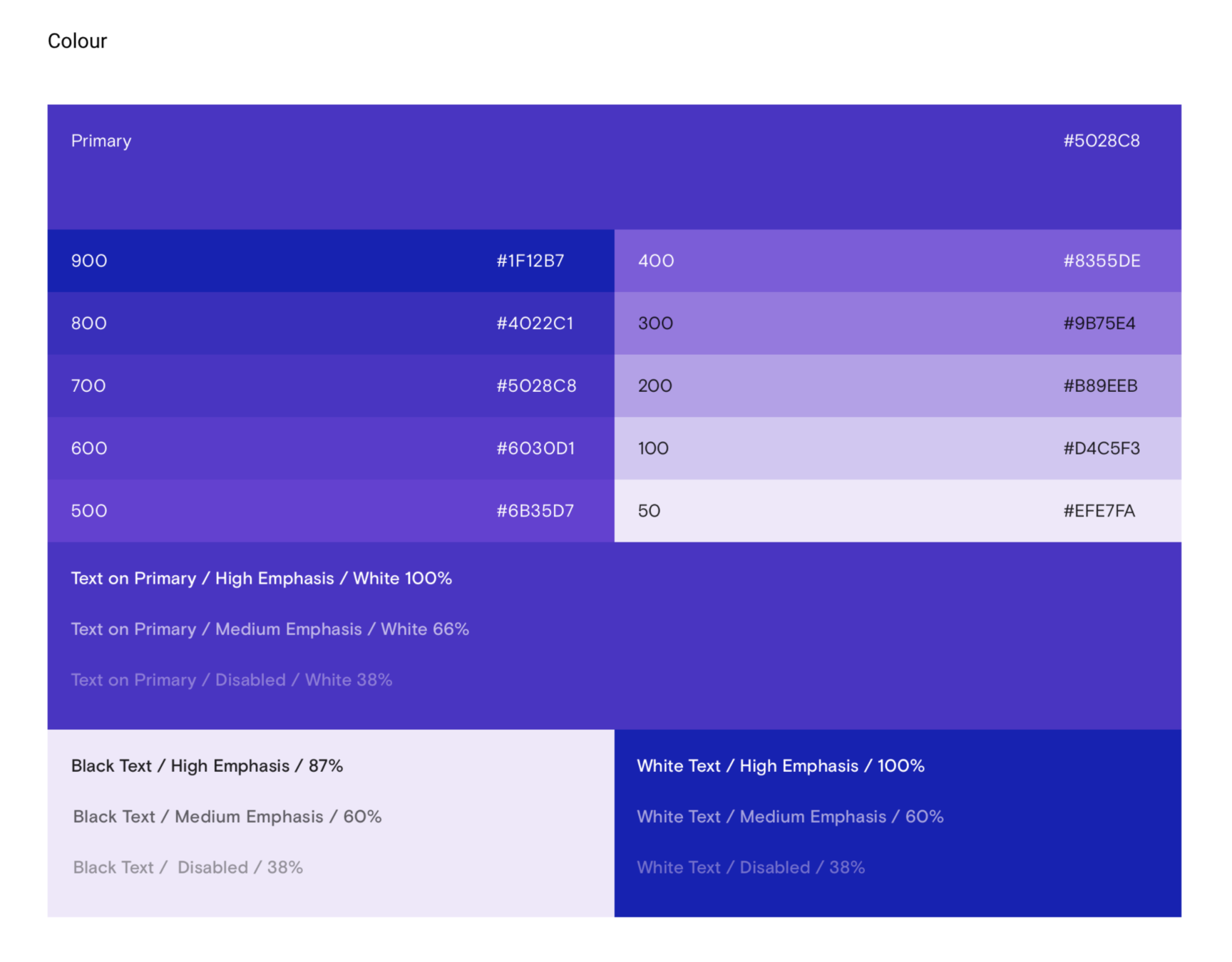The image size is (1232, 962).
Task: Click 'White Text / Disabled / 38%'
Action: (x=751, y=867)
